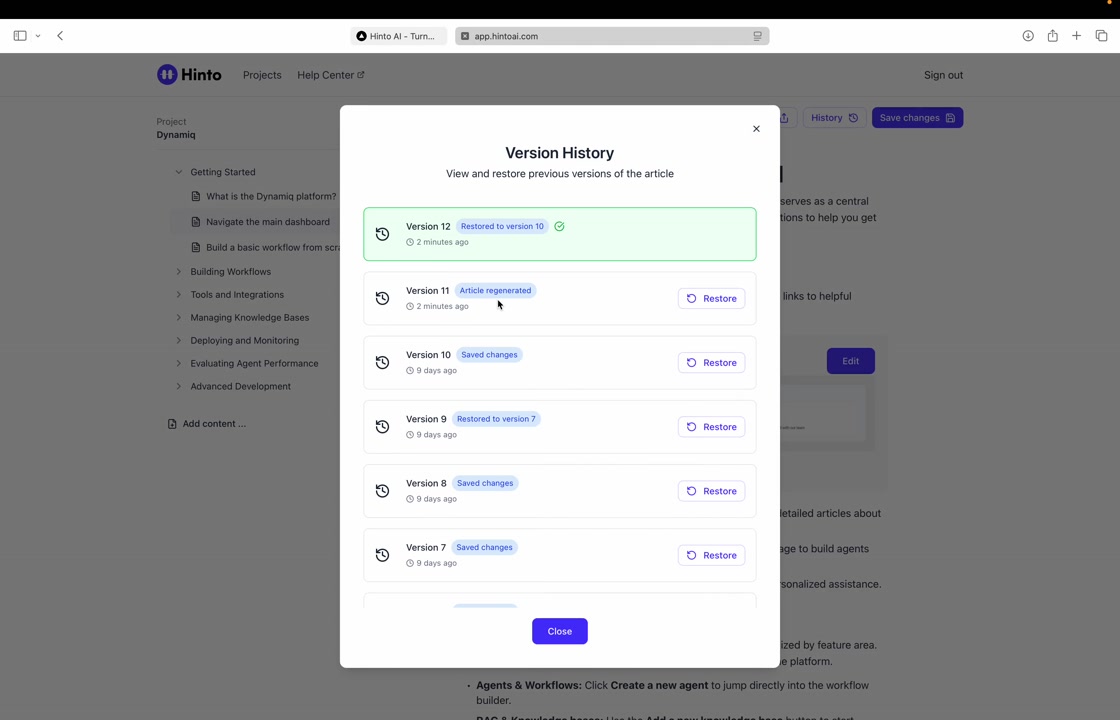The height and width of the screenshot is (720, 1120).
Task: Restore Version 10 saved changes
Action: click(x=711, y=363)
